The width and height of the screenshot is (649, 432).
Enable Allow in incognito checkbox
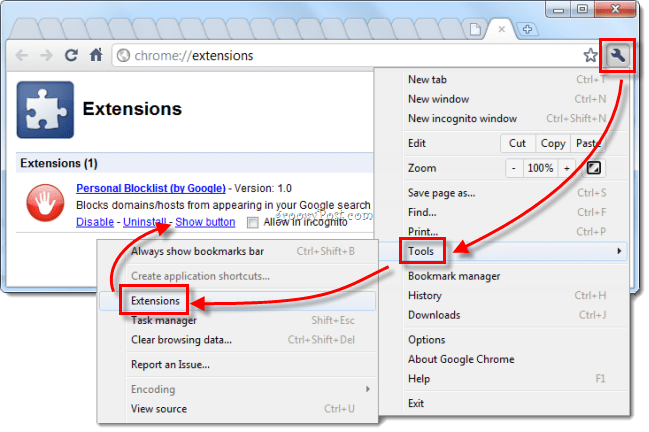pos(252,223)
